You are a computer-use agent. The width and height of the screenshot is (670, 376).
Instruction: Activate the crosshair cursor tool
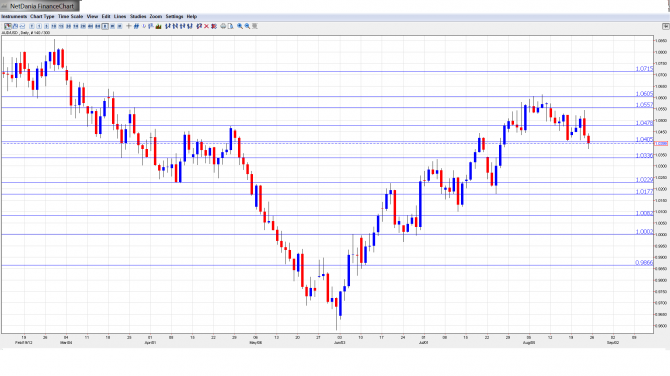coord(129,26)
